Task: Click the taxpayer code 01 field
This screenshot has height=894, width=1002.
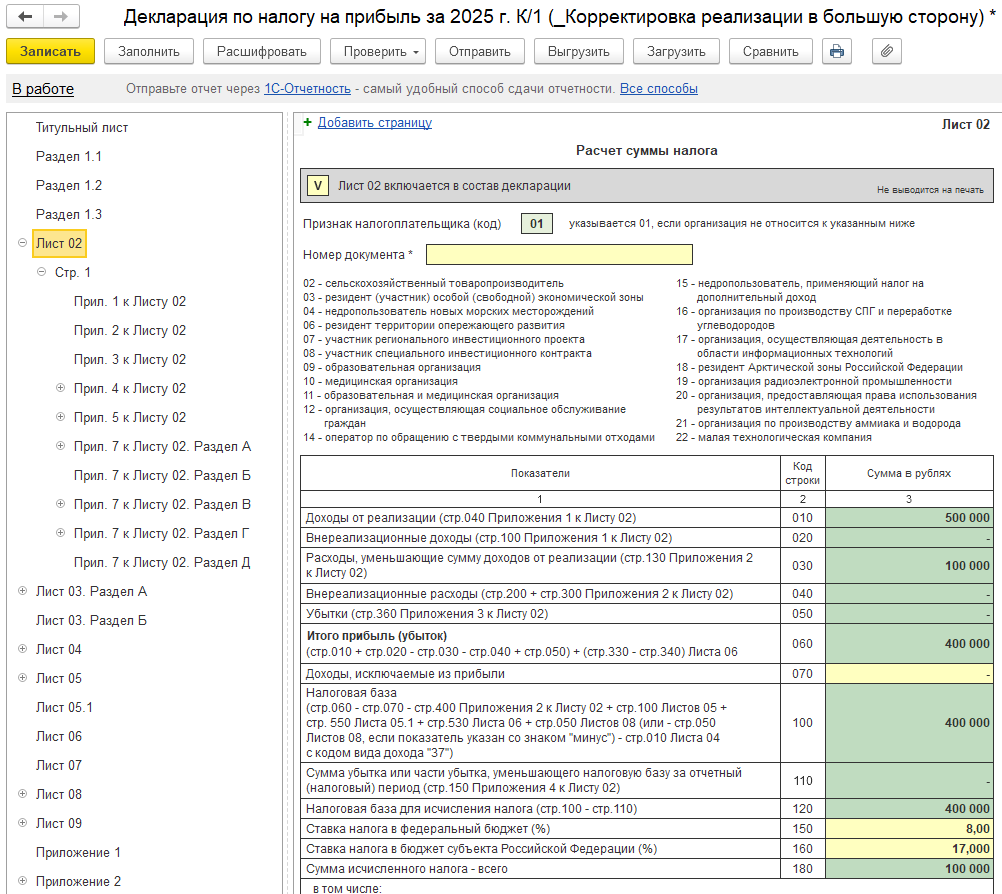Action: [536, 223]
